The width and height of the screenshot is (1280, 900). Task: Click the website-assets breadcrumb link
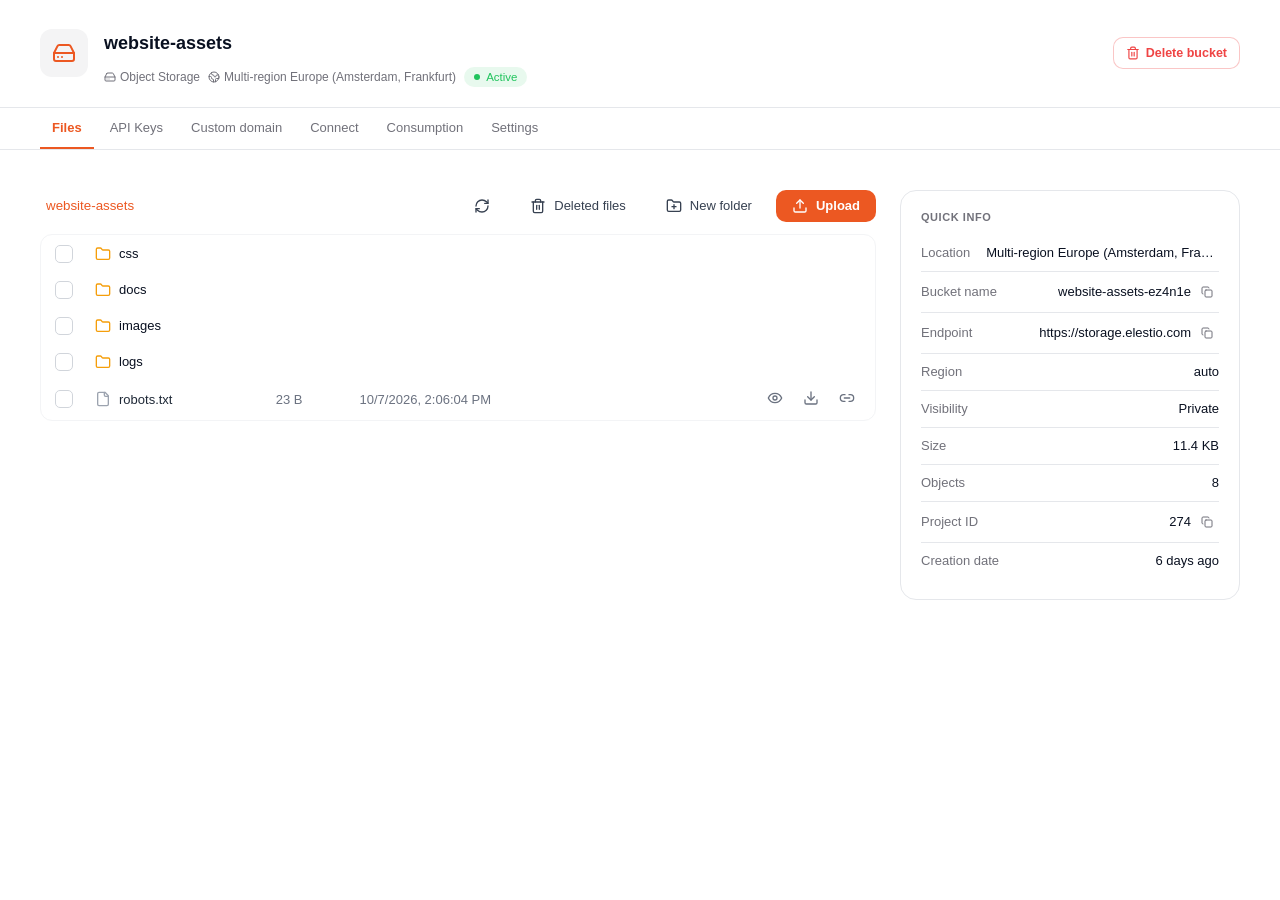[x=90, y=206]
